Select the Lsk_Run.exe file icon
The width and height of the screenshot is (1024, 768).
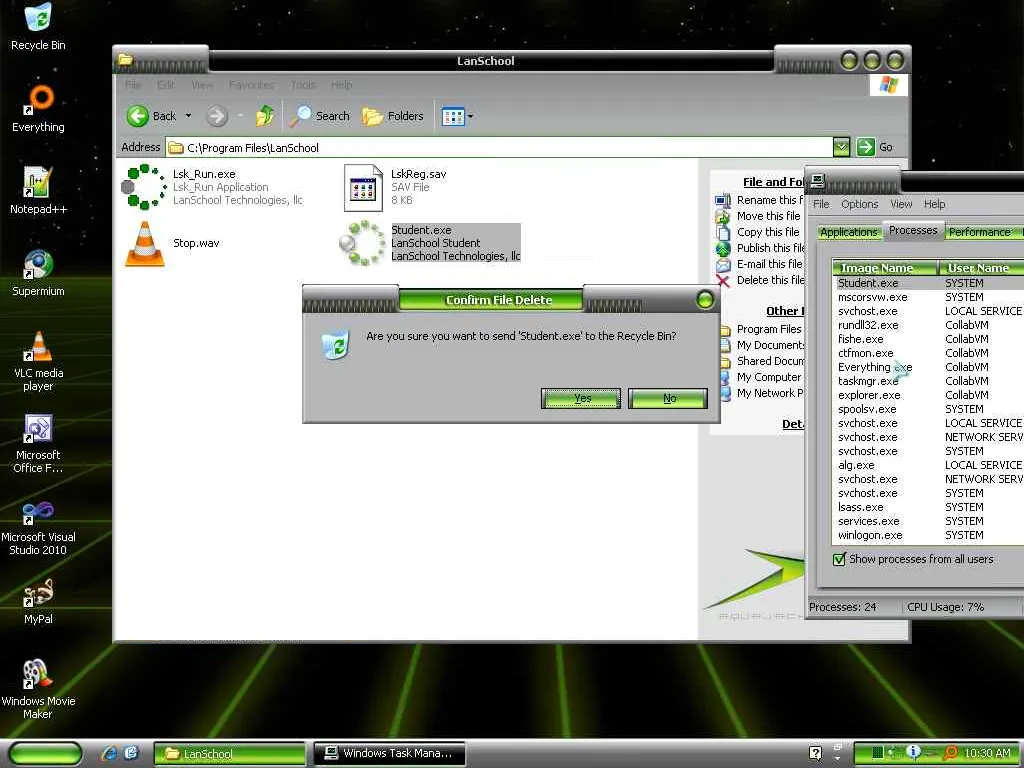pyautogui.click(x=144, y=187)
